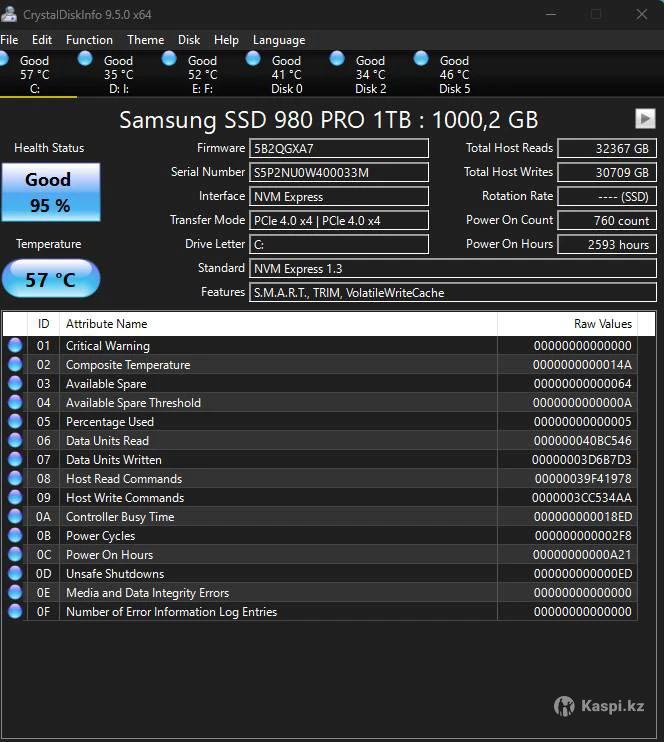Screen dimensions: 664x742
Task: Click status orb beside Percentage Used
Action: click(15, 421)
